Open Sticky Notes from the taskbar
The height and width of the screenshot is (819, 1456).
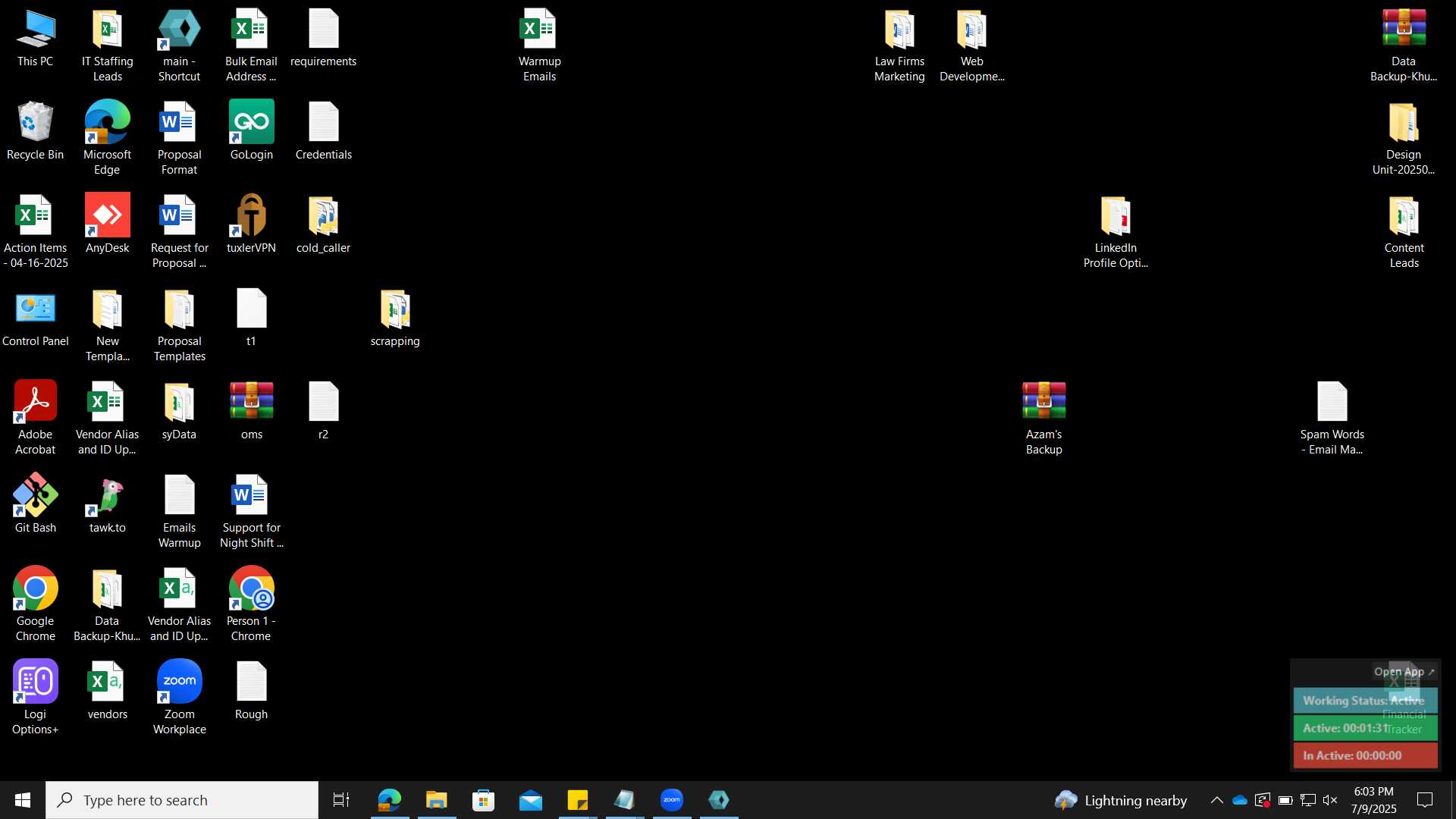point(578,800)
